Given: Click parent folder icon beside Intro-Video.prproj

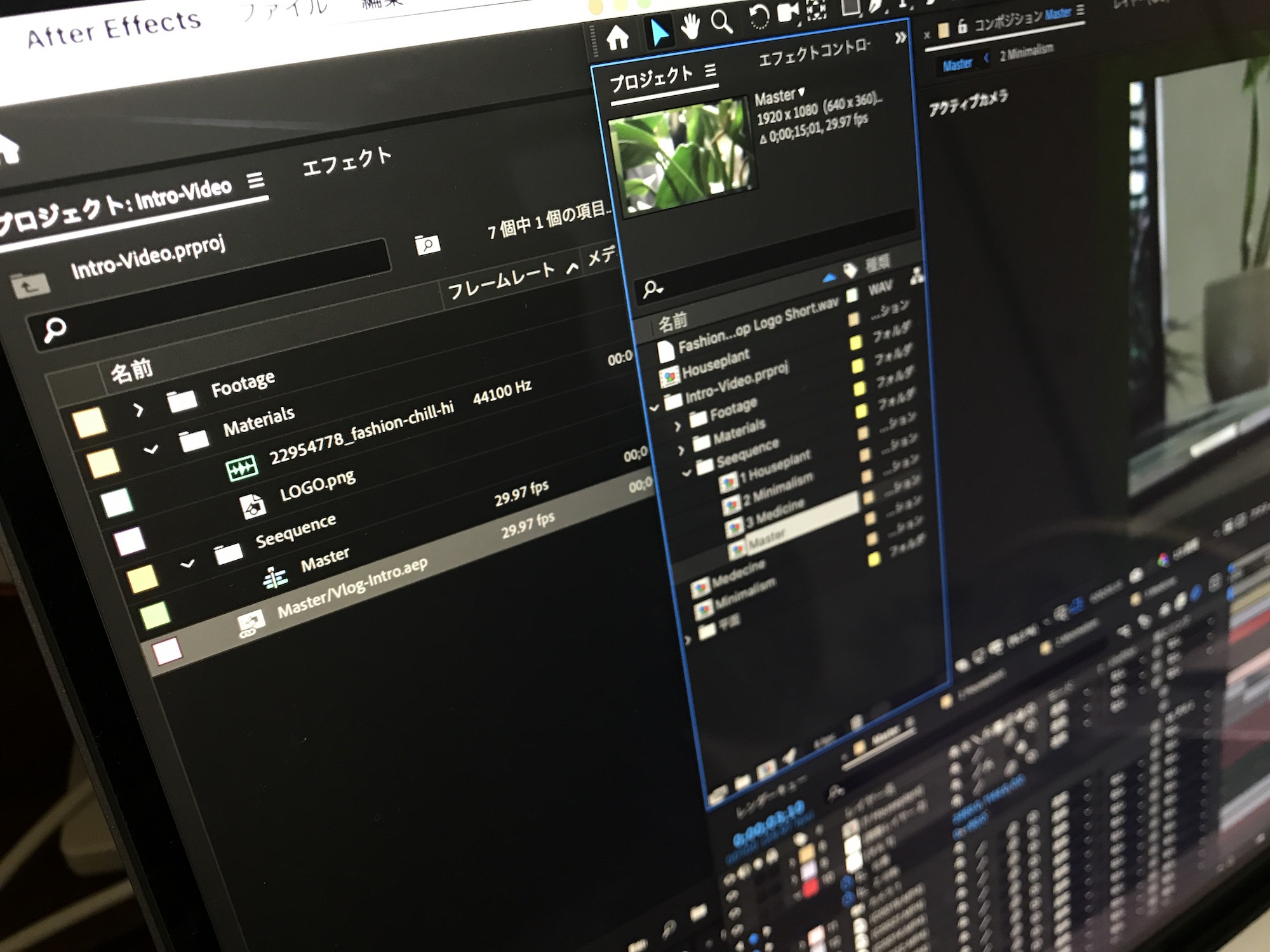Looking at the screenshot, I should click(29, 287).
